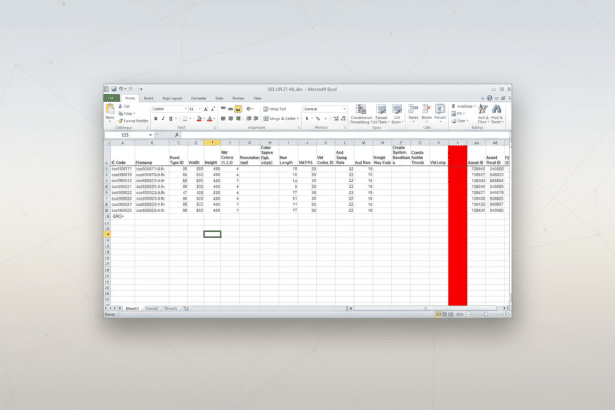
Task: Toggle underline formatting
Action: click(170, 118)
